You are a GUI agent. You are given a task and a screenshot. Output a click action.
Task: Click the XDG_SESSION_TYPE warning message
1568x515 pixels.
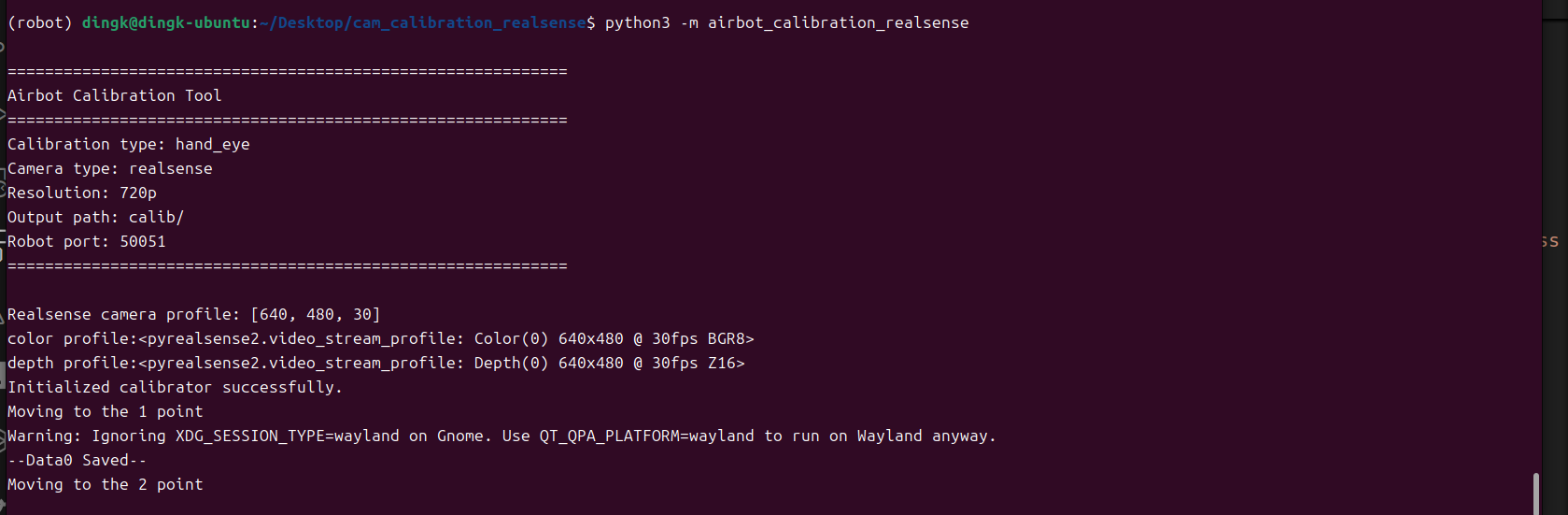(501, 436)
